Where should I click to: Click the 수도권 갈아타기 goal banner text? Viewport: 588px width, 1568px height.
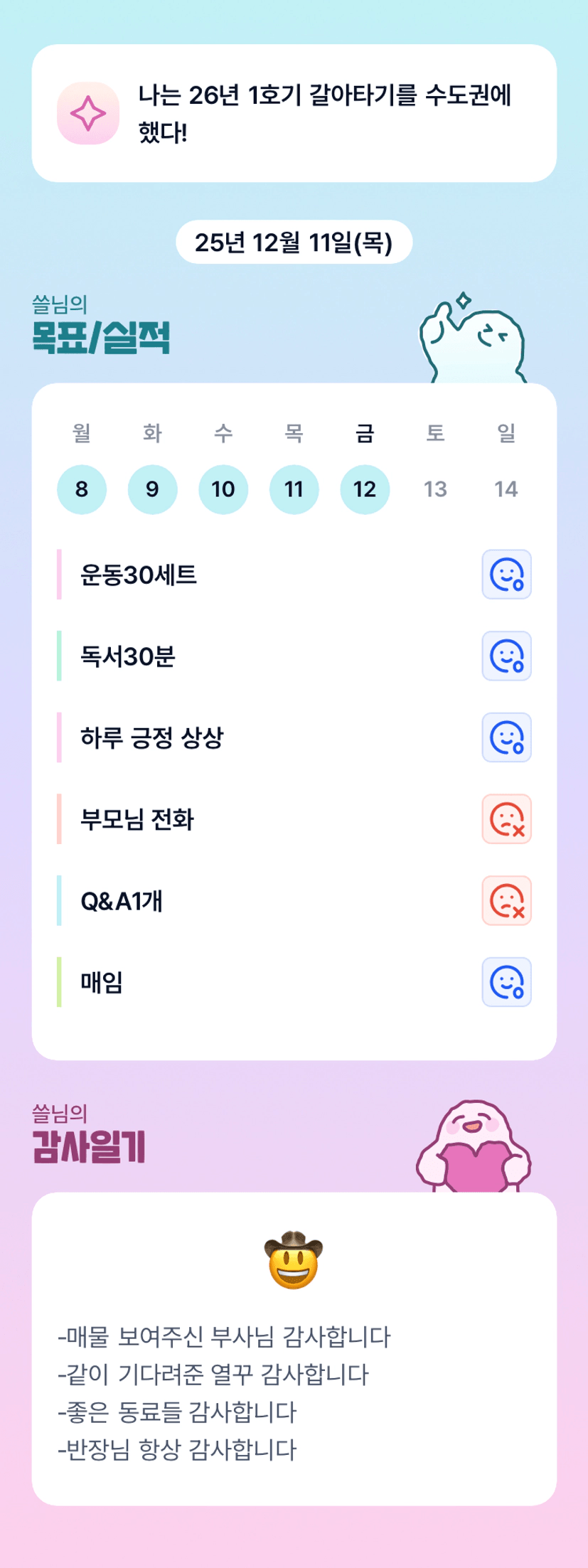[x=325, y=114]
